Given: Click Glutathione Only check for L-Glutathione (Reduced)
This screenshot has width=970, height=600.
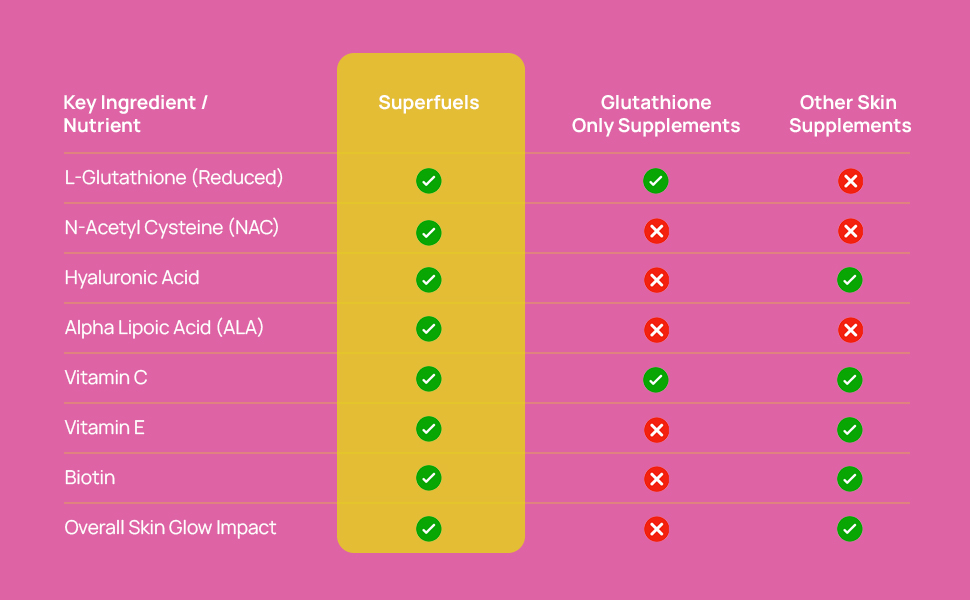Looking at the screenshot, I should [x=656, y=181].
